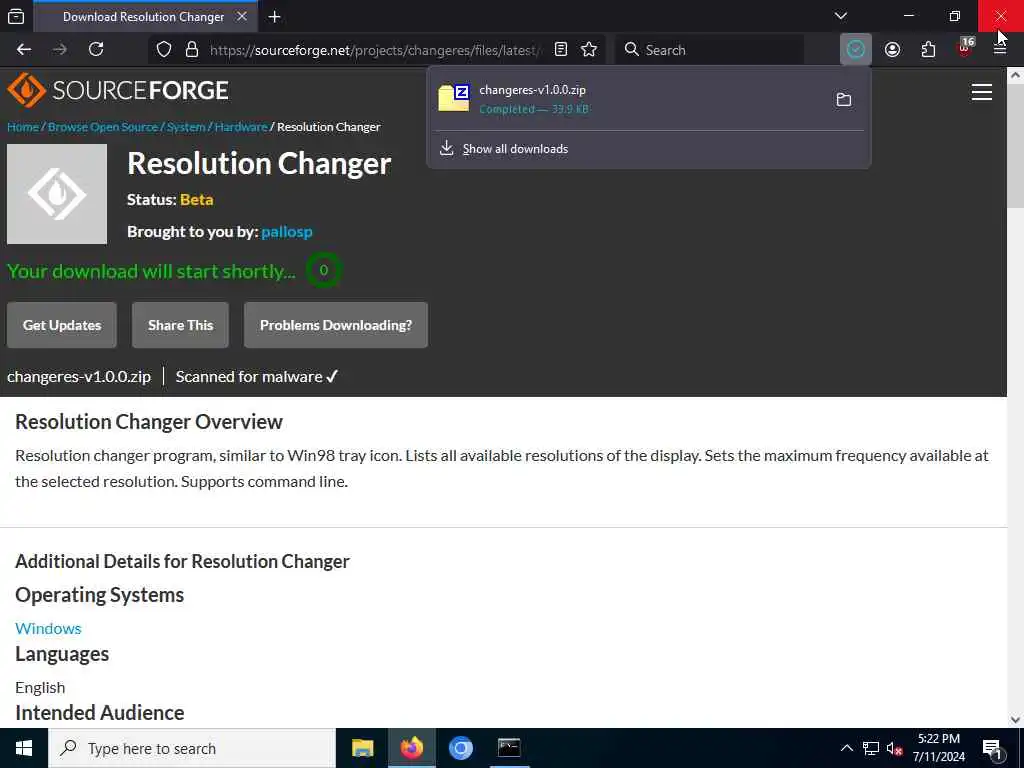Image resolution: width=1024 pixels, height=768 pixels.
Task: Open the extensions puzzle icon
Action: pos(928,50)
